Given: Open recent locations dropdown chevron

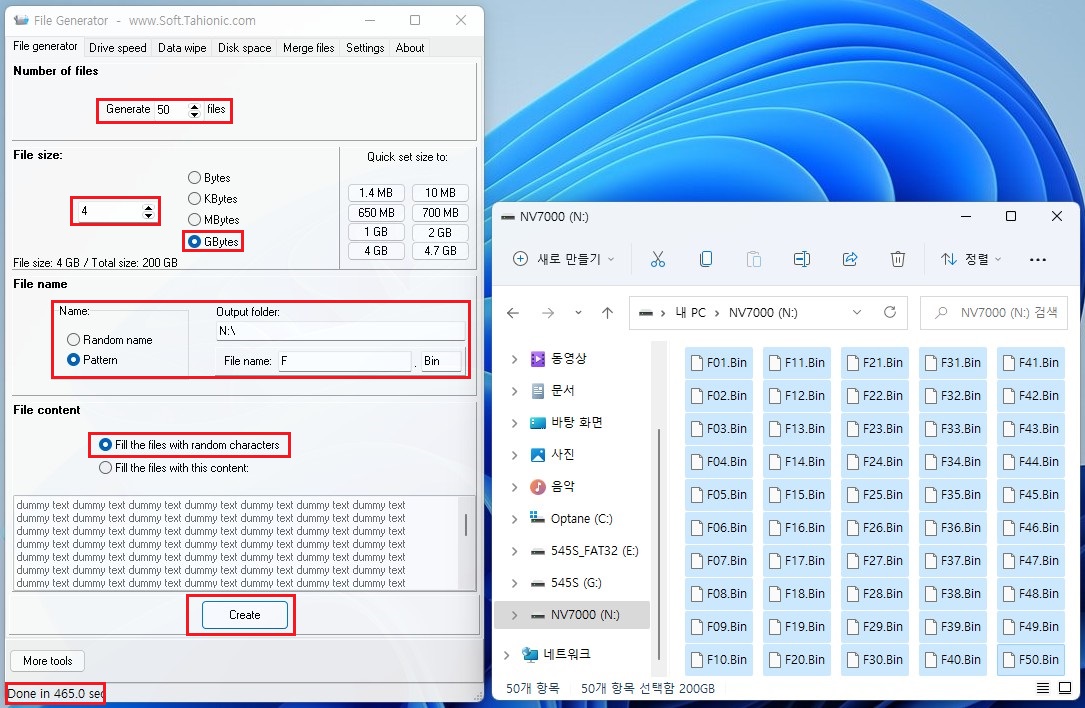Looking at the screenshot, I should [x=578, y=313].
